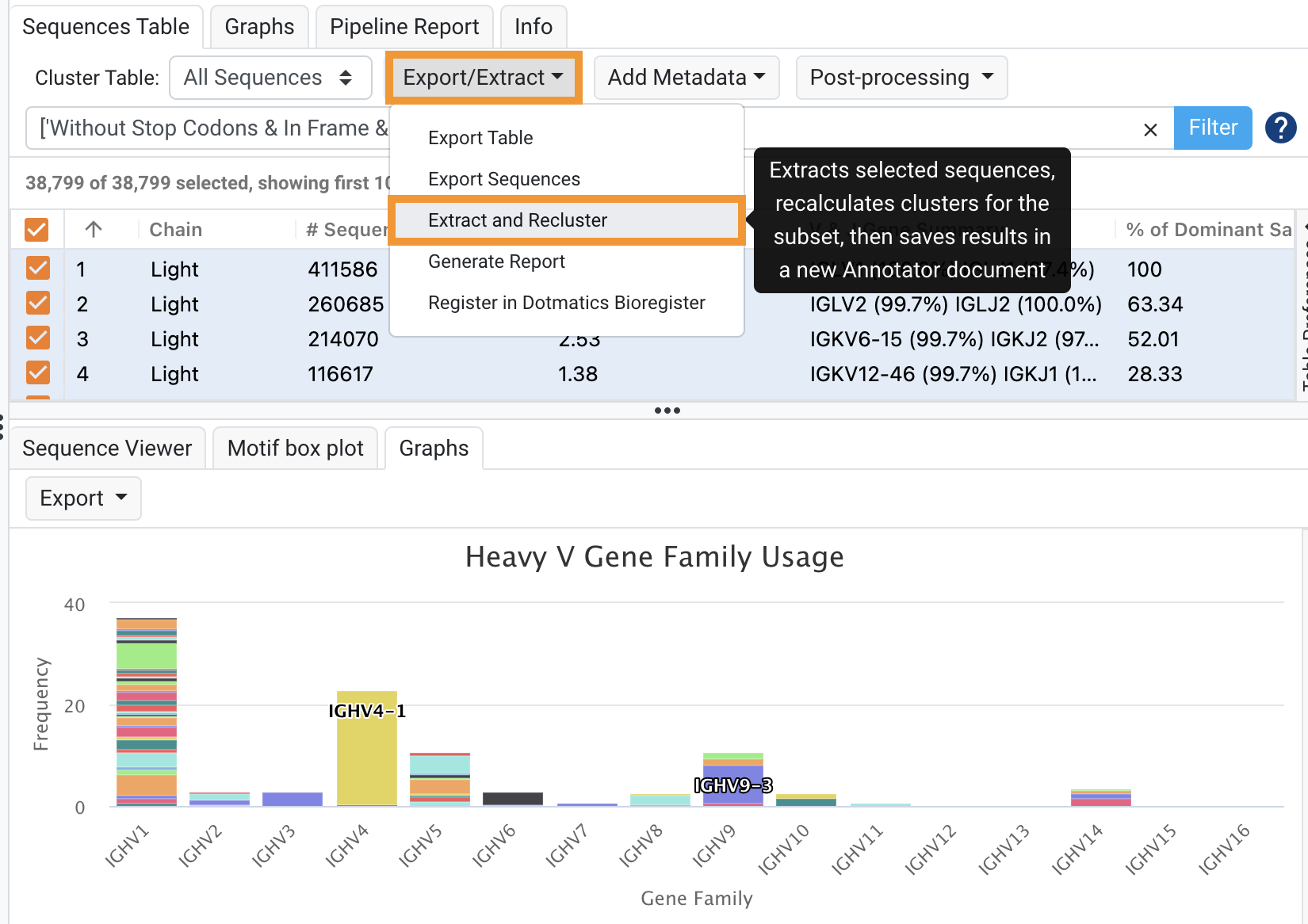Open the Motif box plot tab

(x=295, y=449)
